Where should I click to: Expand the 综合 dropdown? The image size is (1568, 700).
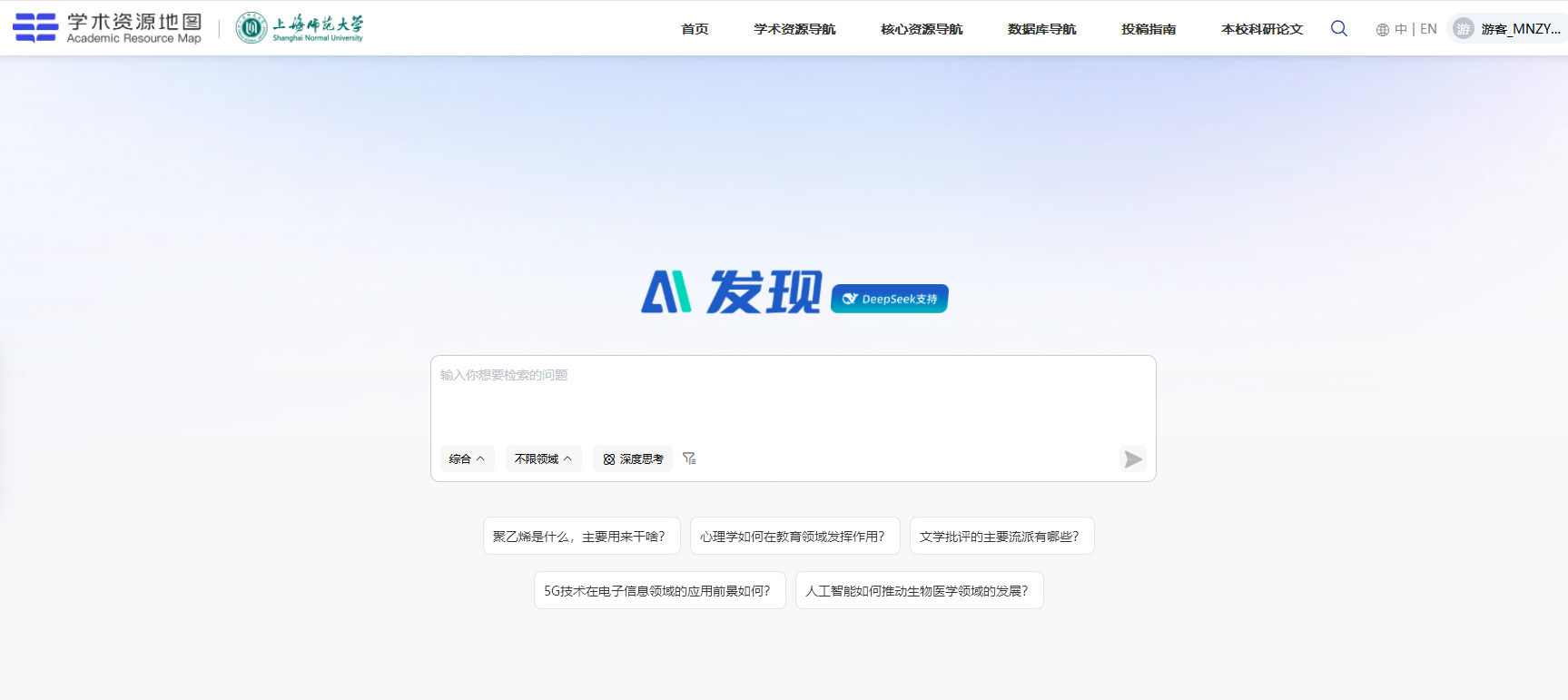point(467,459)
